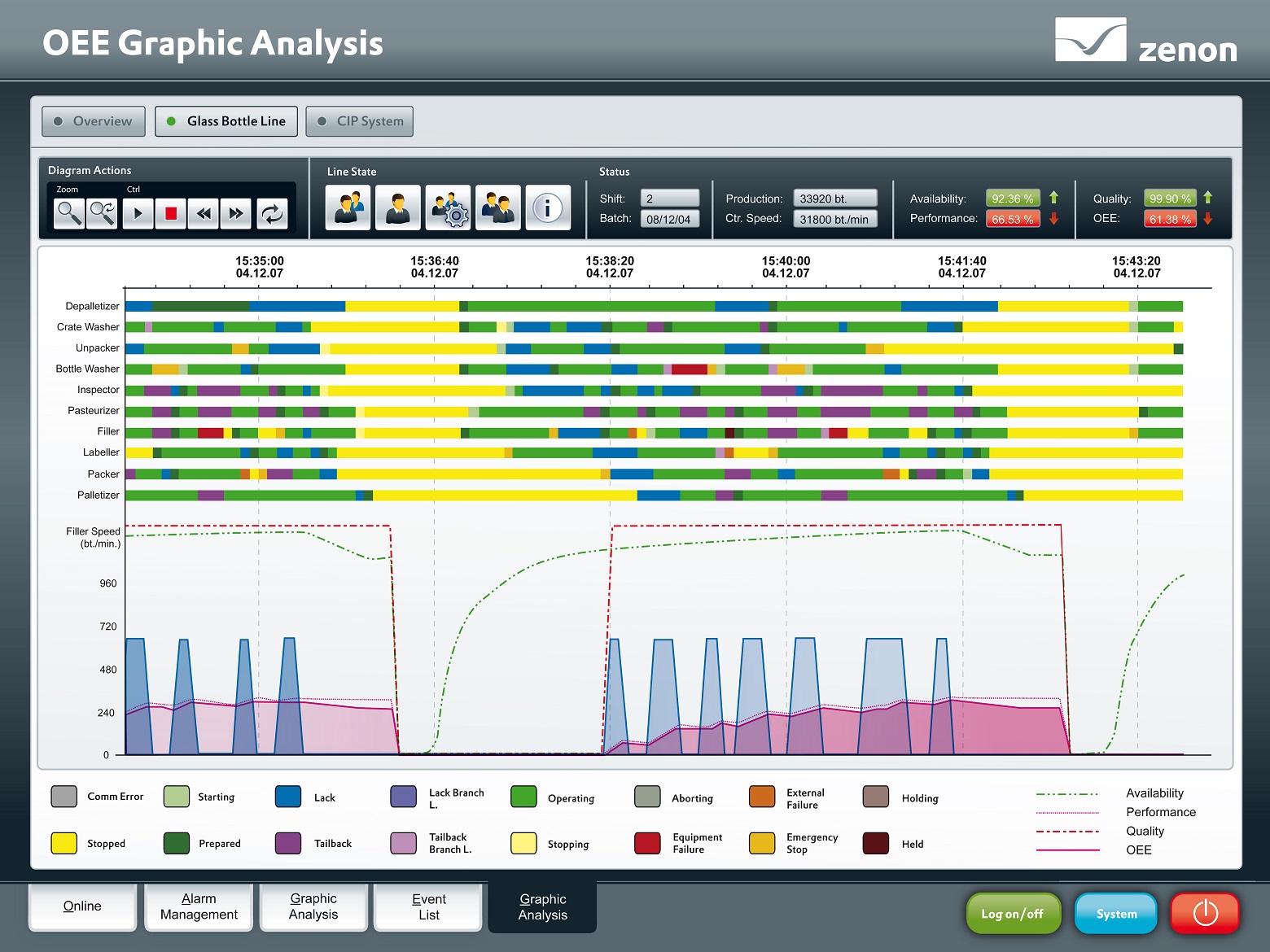
Task: Select the Glass Bottle Line view
Action: (226, 121)
